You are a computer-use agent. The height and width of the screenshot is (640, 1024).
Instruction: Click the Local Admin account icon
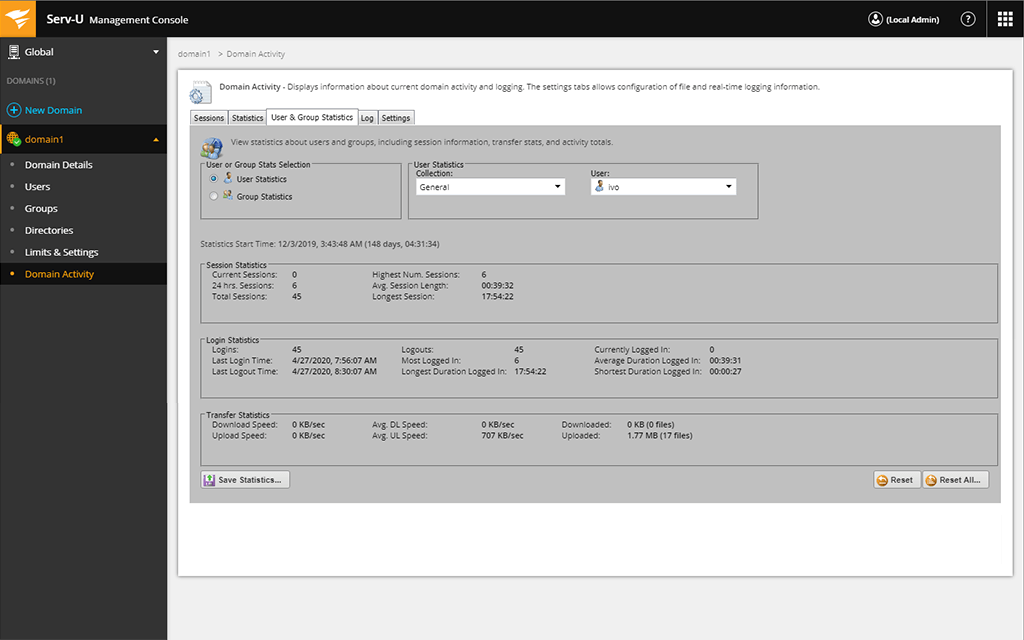point(875,18)
